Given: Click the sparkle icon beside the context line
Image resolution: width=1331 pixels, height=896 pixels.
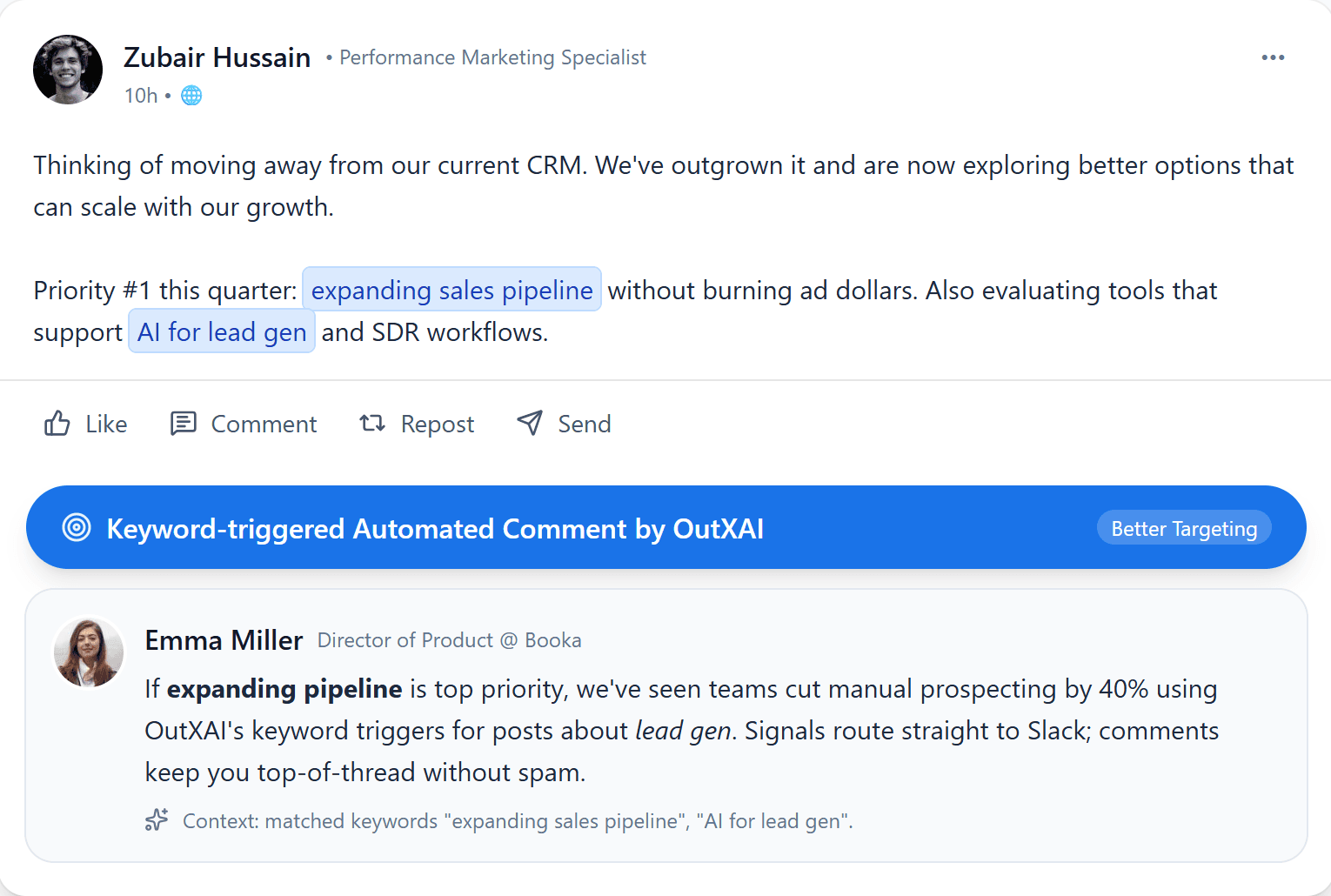Looking at the screenshot, I should [157, 819].
